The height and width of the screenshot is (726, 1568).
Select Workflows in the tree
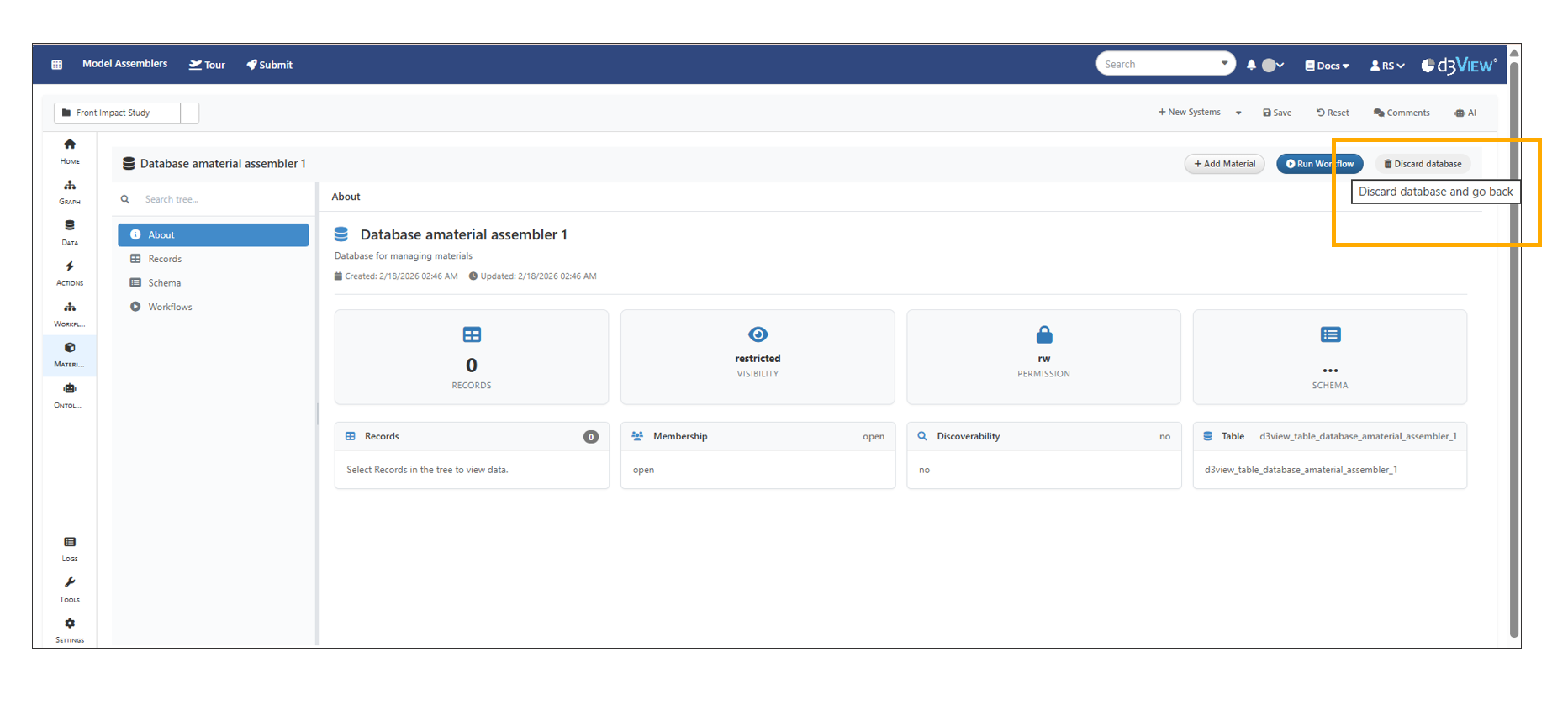(x=170, y=307)
